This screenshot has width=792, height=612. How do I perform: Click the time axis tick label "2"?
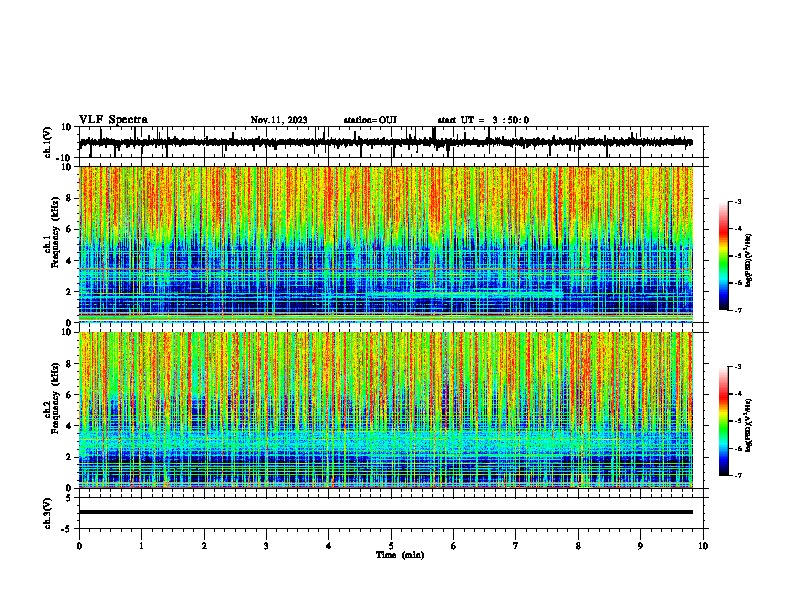point(204,546)
